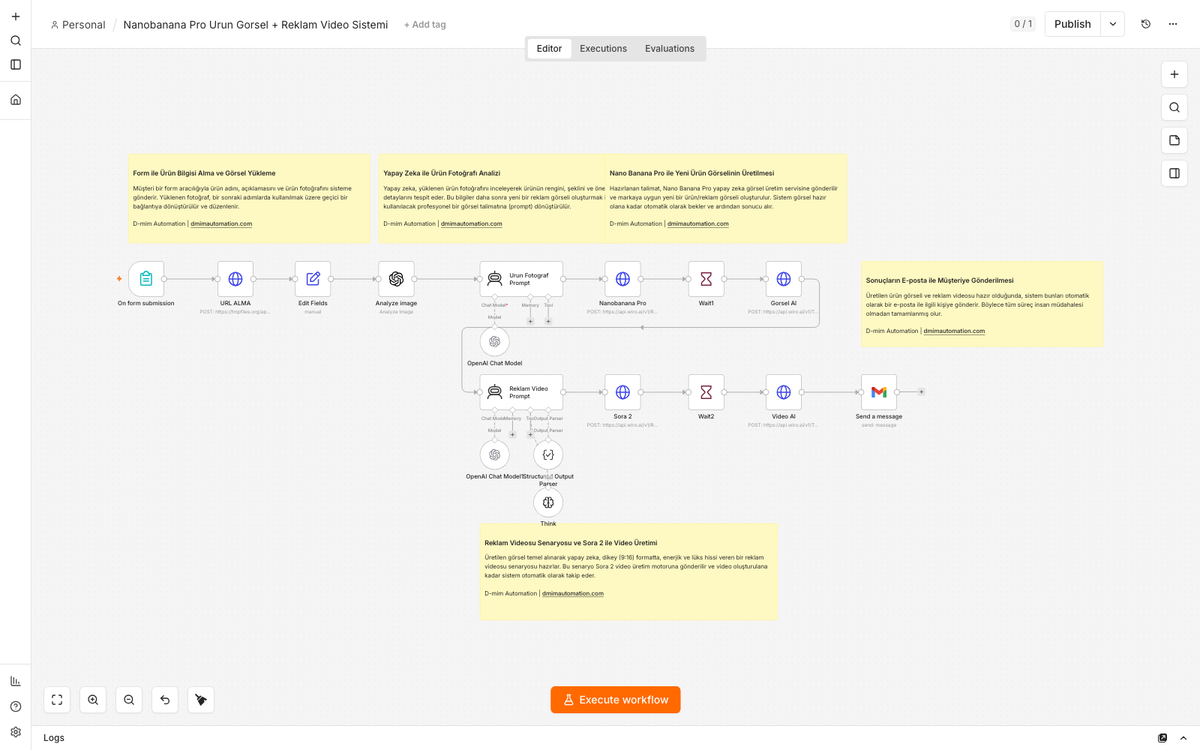1200x750 pixels.
Task: Open workflow history
Action: (1146, 24)
